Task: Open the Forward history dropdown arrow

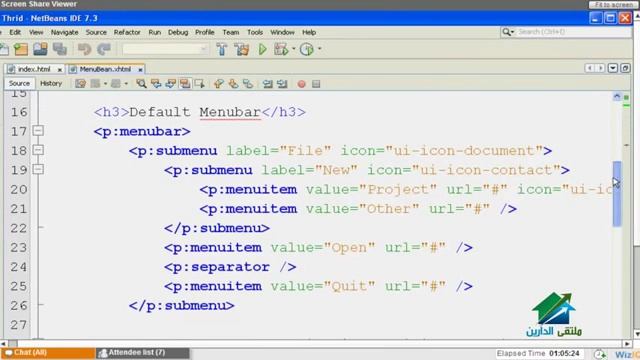Action: pyautogui.click(x=126, y=84)
